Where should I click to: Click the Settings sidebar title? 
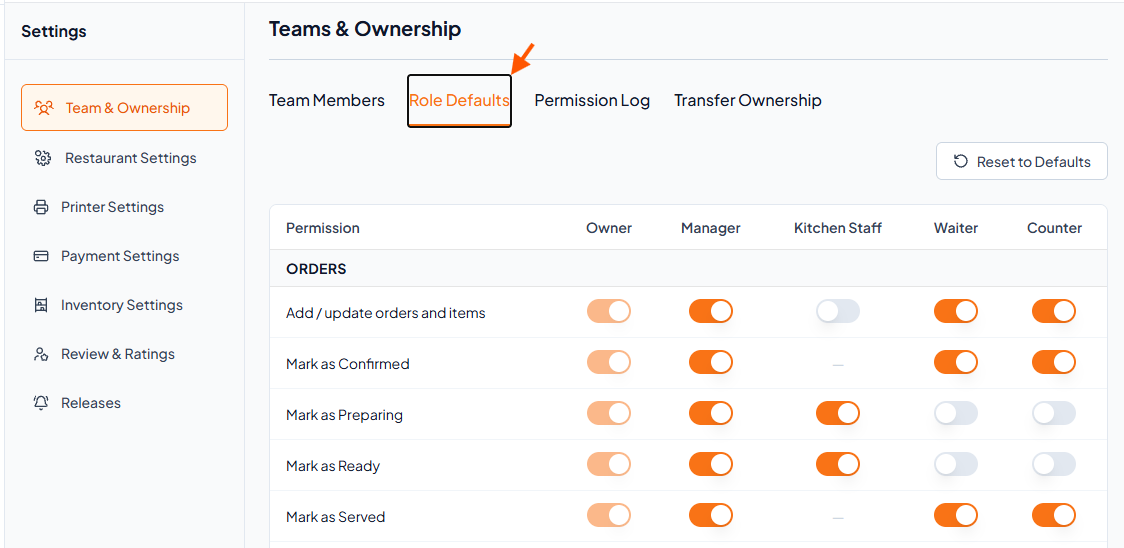(x=54, y=32)
